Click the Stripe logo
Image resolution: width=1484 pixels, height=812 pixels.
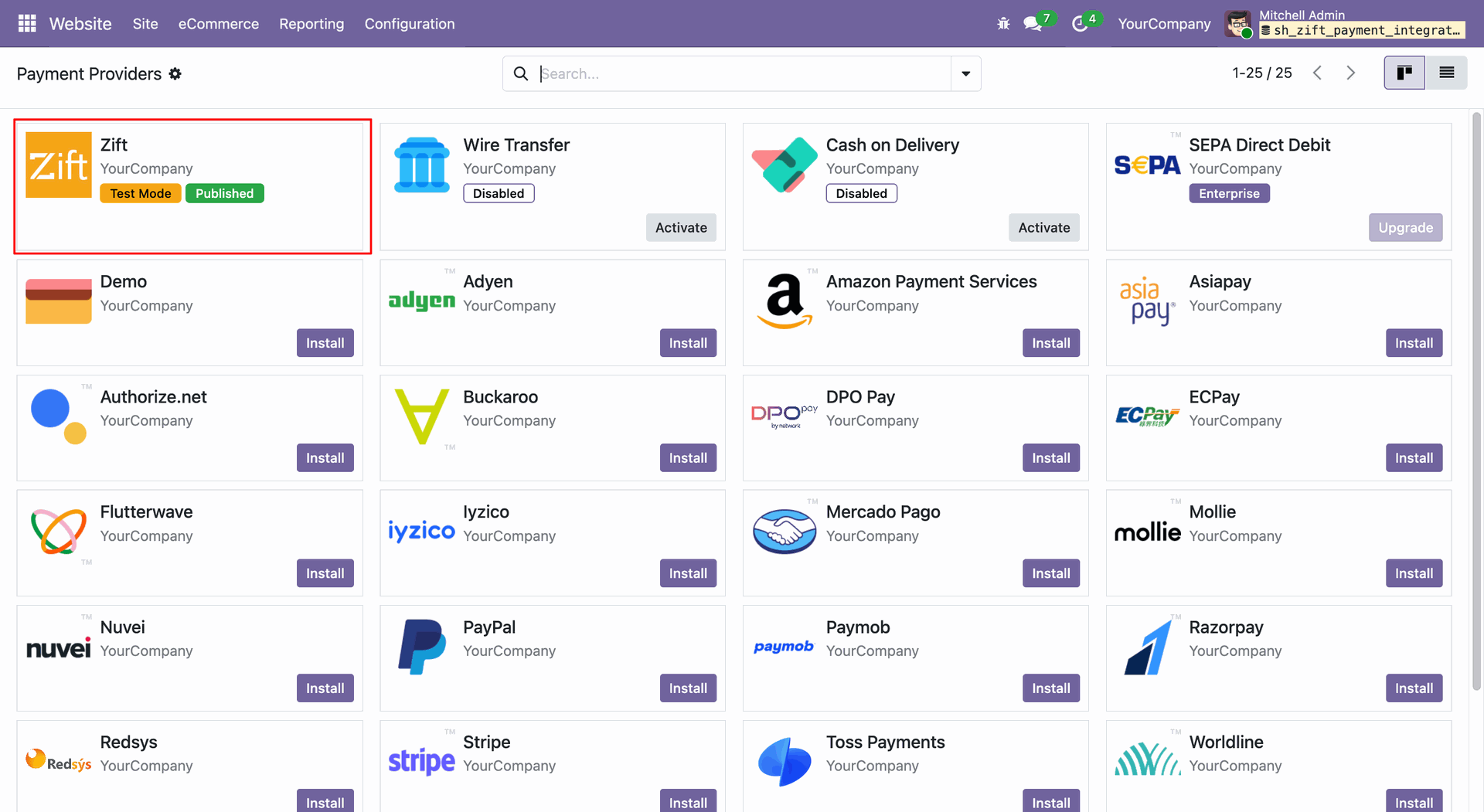point(422,761)
